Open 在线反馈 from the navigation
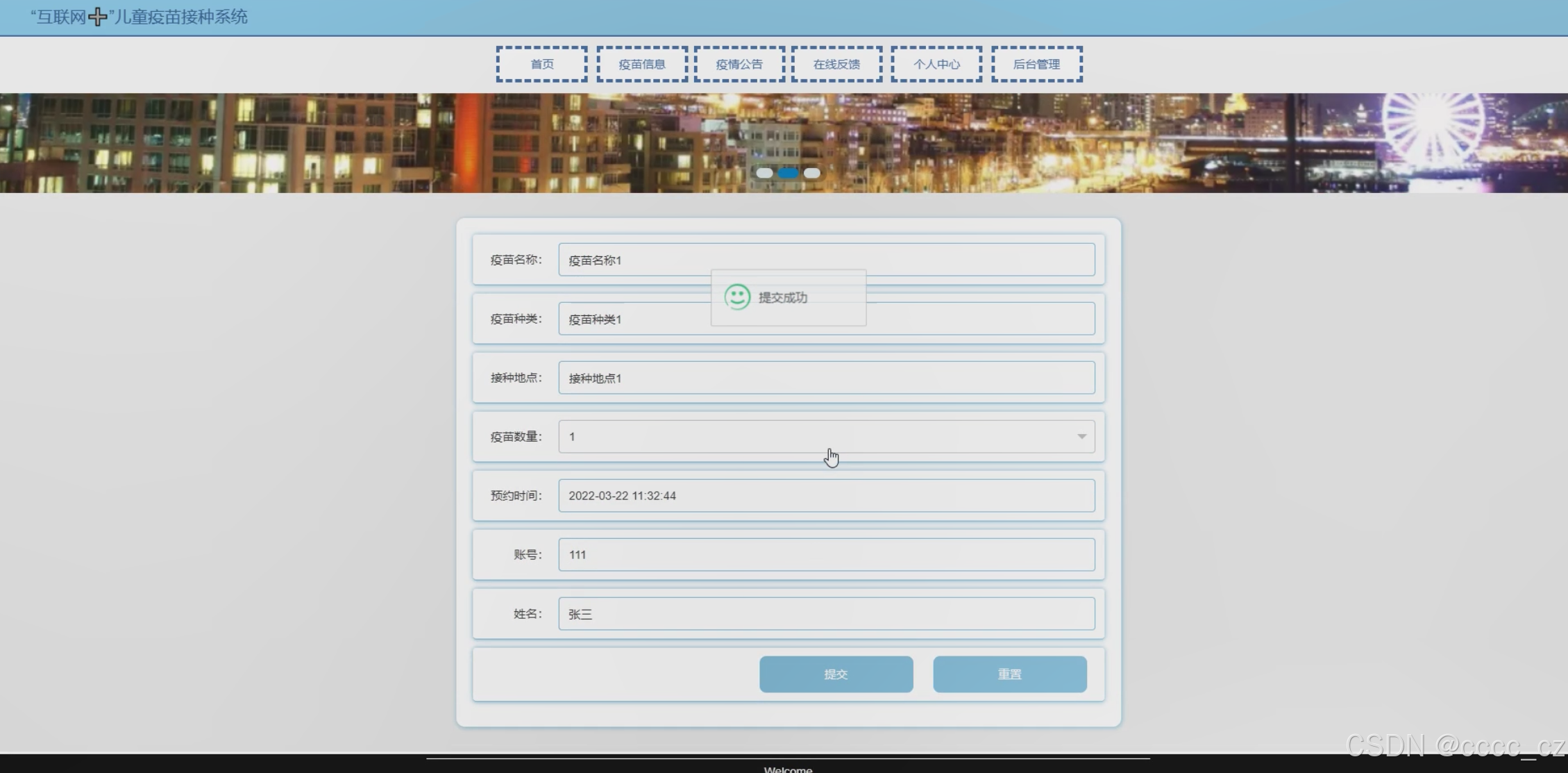Image resolution: width=1568 pixels, height=773 pixels. pos(836,65)
